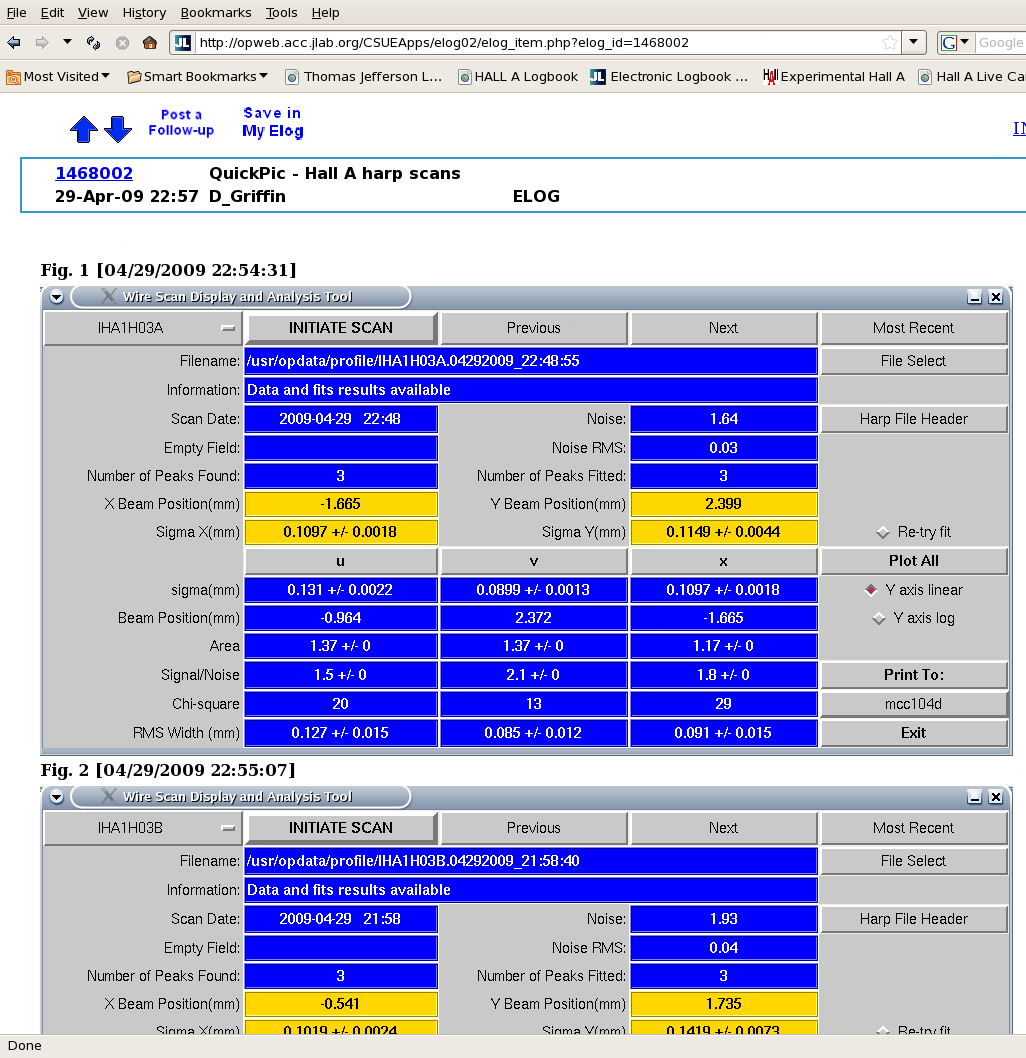The height and width of the screenshot is (1058, 1026).
Task: Open the IHA1H03B harp selector dropdown
Action: pyautogui.click(x=143, y=828)
